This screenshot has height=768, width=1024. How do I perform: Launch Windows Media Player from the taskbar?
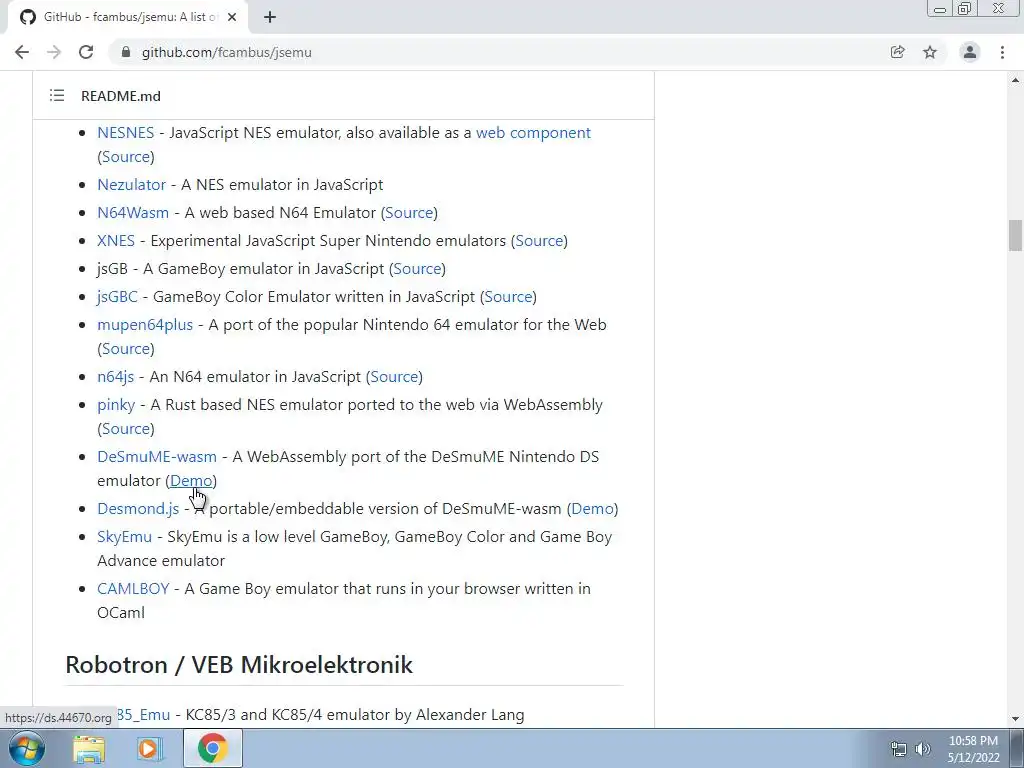pyautogui.click(x=149, y=748)
